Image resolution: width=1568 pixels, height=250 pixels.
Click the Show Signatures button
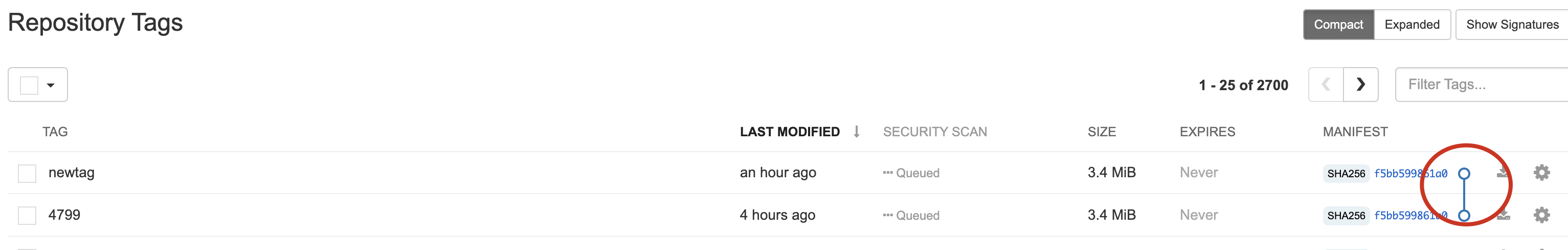(x=1512, y=25)
